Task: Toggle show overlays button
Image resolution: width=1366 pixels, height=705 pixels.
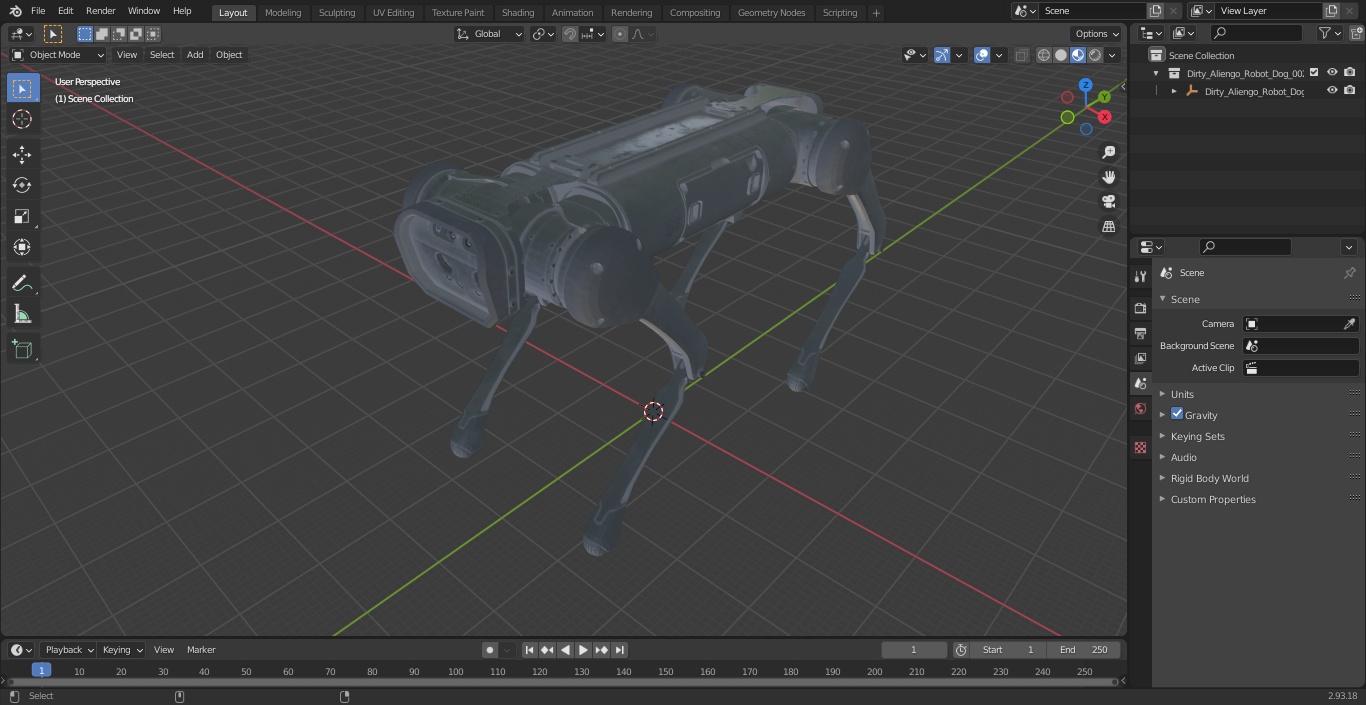Action: pos(982,55)
